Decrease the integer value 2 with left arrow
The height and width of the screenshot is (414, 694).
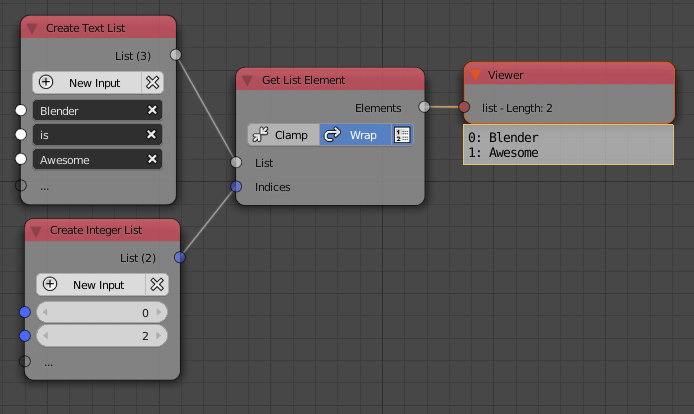tap(45, 336)
